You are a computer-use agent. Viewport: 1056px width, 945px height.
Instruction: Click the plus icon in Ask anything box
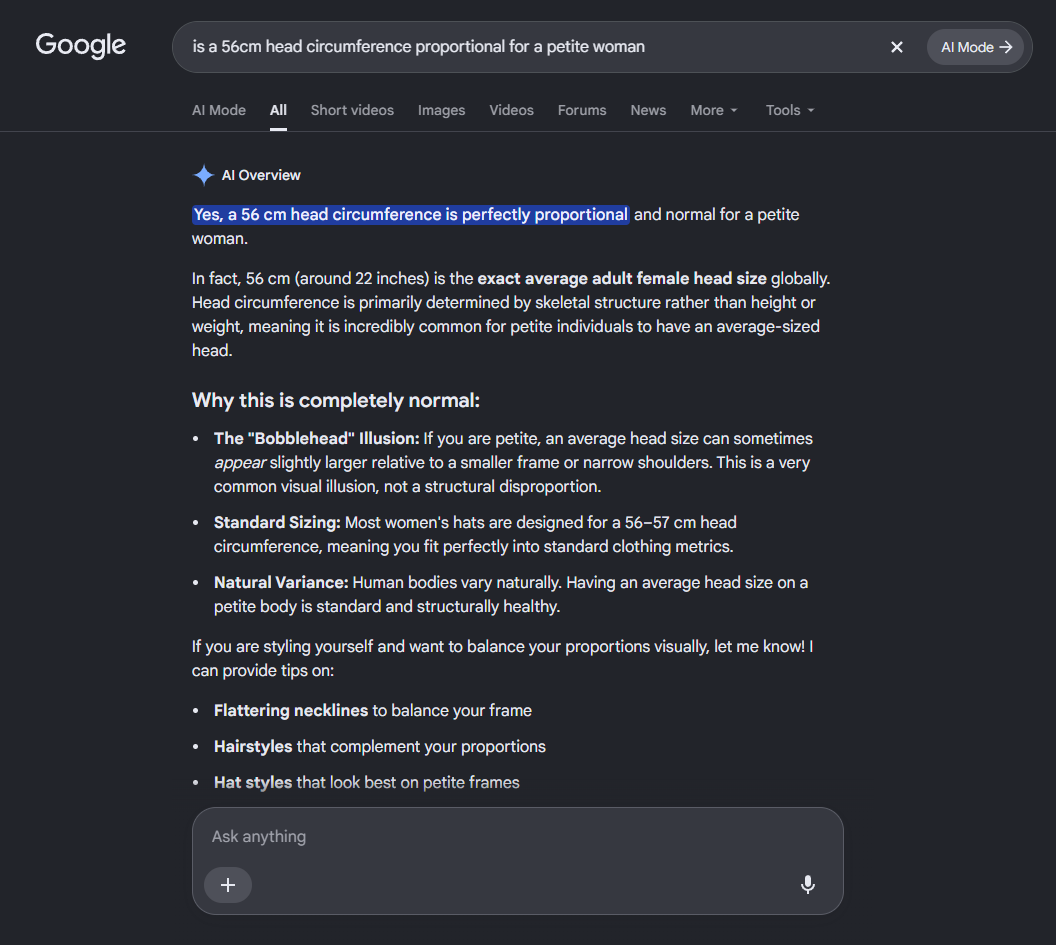coord(228,884)
